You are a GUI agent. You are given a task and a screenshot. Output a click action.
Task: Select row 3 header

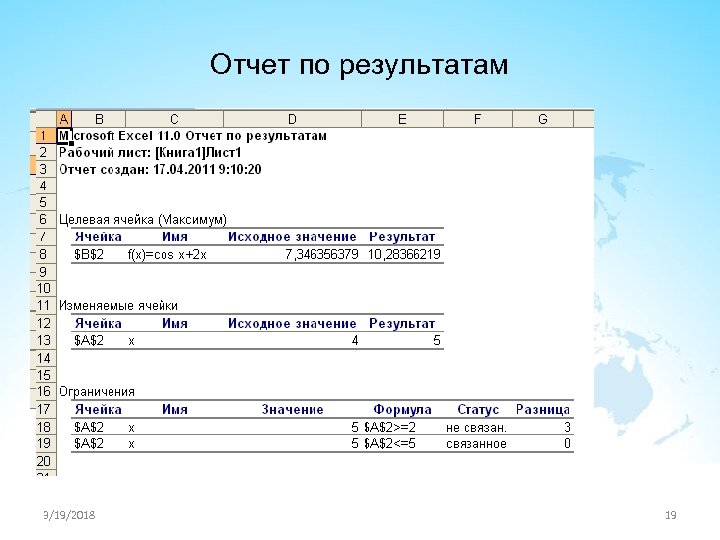tap(44, 169)
